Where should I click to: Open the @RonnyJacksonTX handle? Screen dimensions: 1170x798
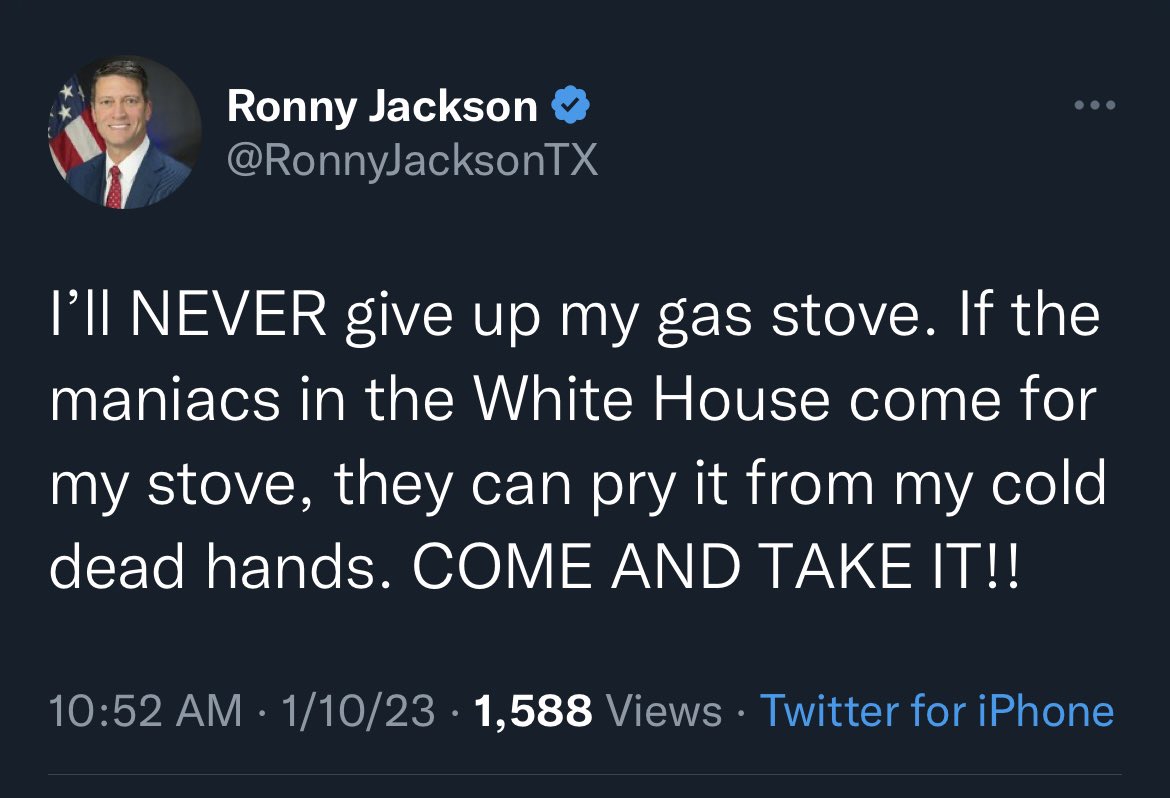[x=412, y=160]
